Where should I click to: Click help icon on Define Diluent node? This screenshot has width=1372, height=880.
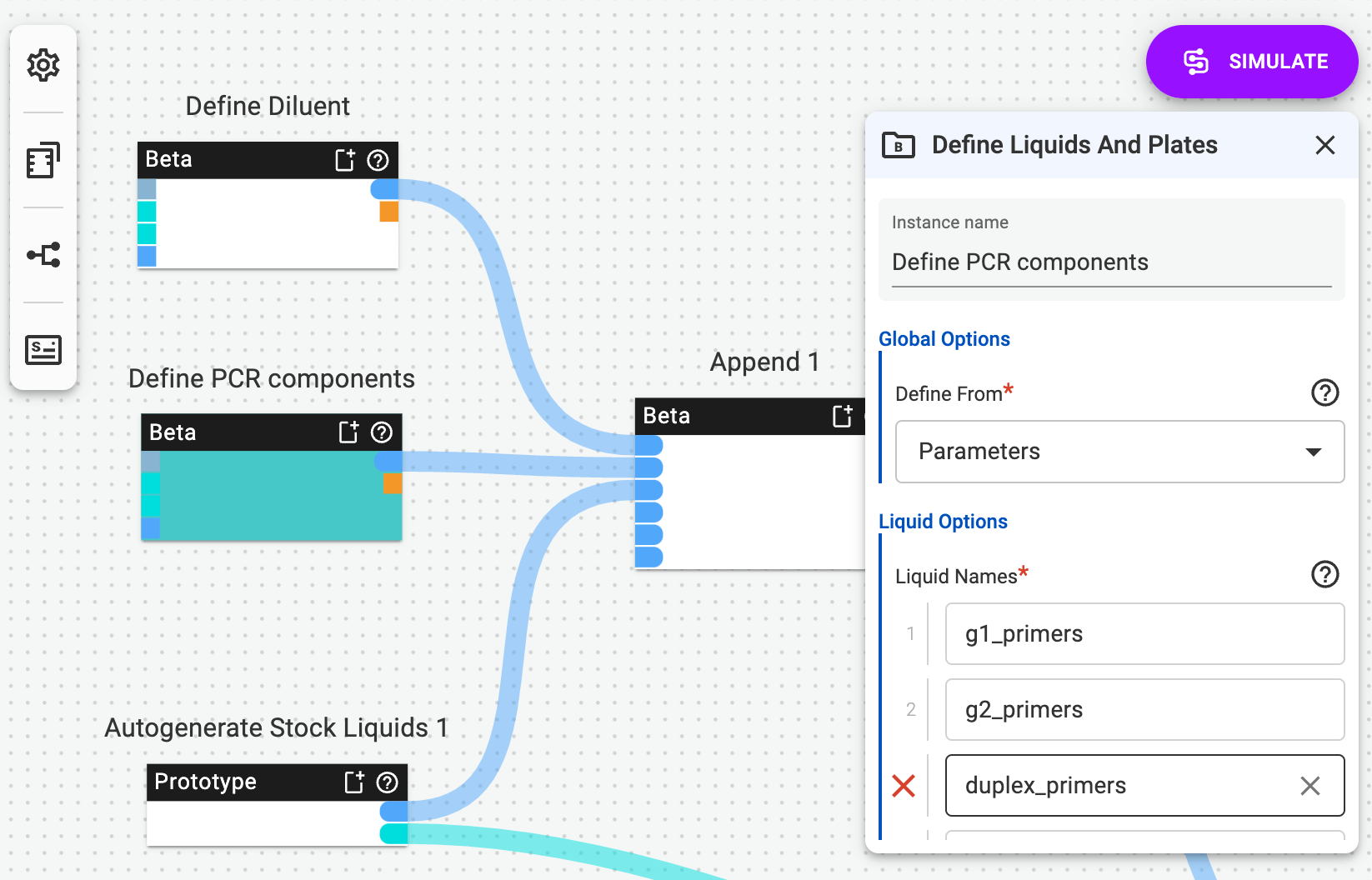(x=378, y=160)
